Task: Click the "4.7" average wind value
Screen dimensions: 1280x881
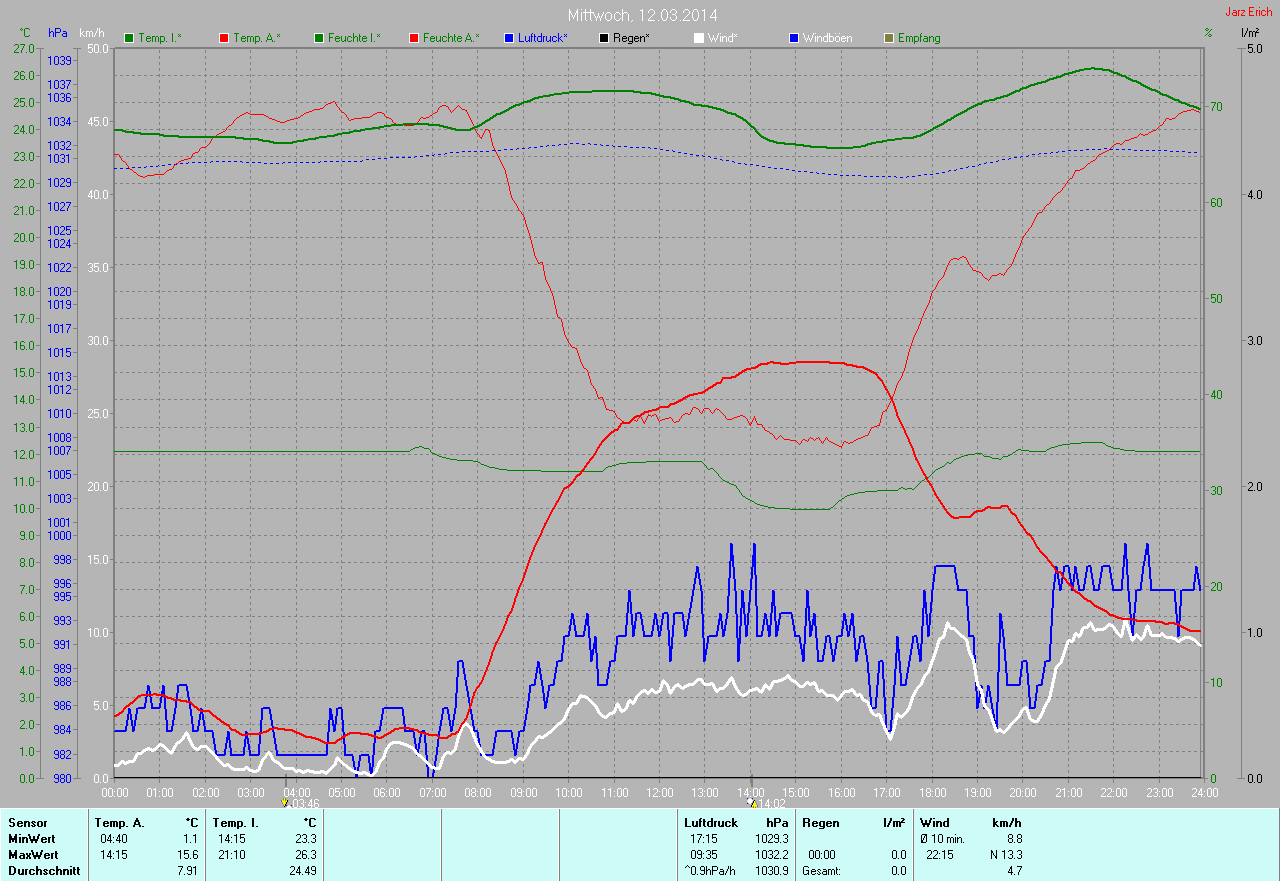Action: point(1013,871)
